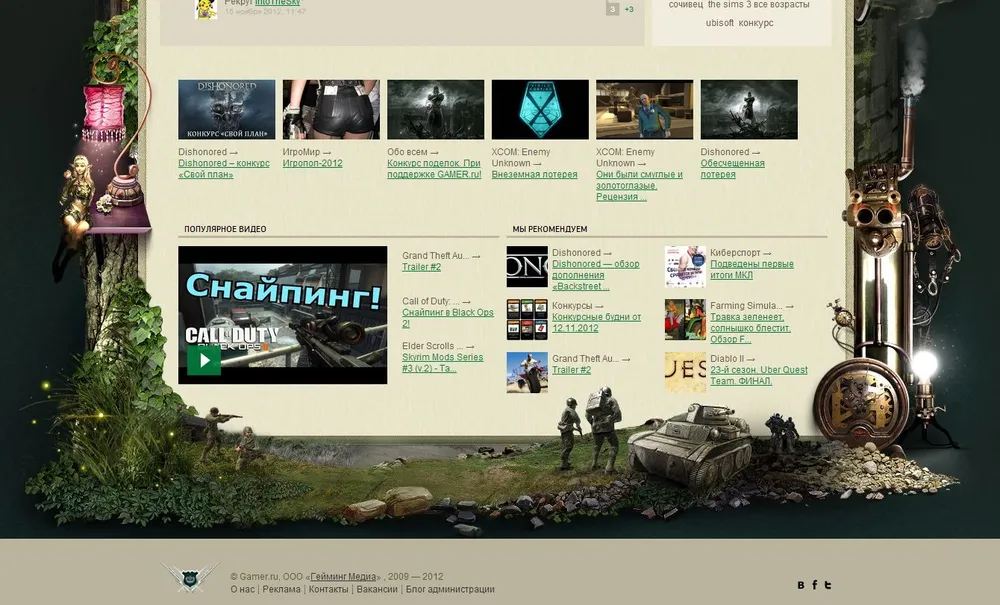The width and height of the screenshot is (1000, 605).
Task: Open the Игропоп-2012 link
Action: pos(312,163)
